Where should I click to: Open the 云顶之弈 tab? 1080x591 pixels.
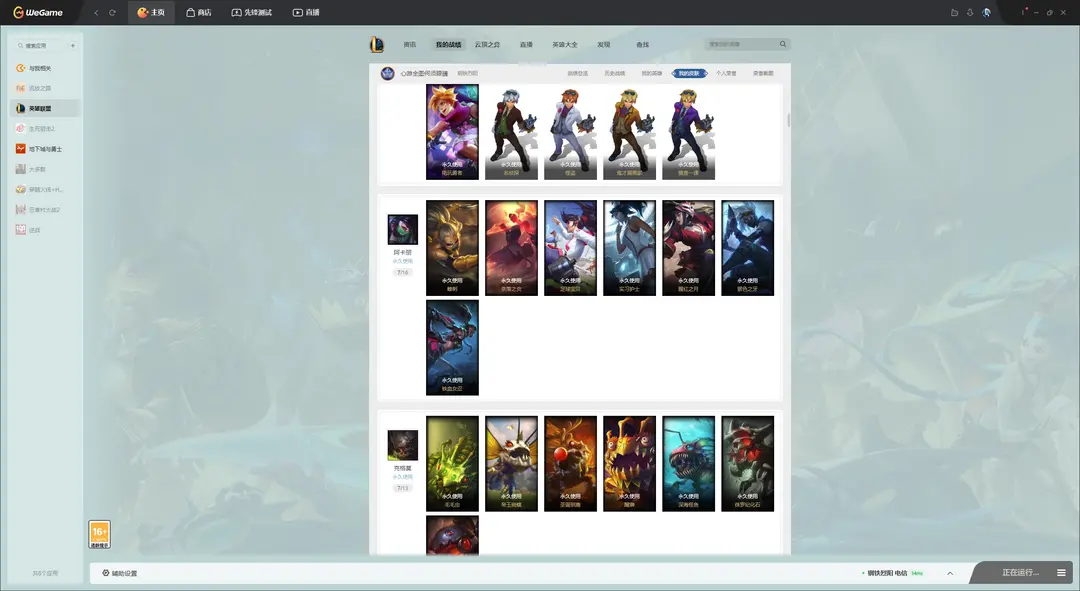point(487,45)
